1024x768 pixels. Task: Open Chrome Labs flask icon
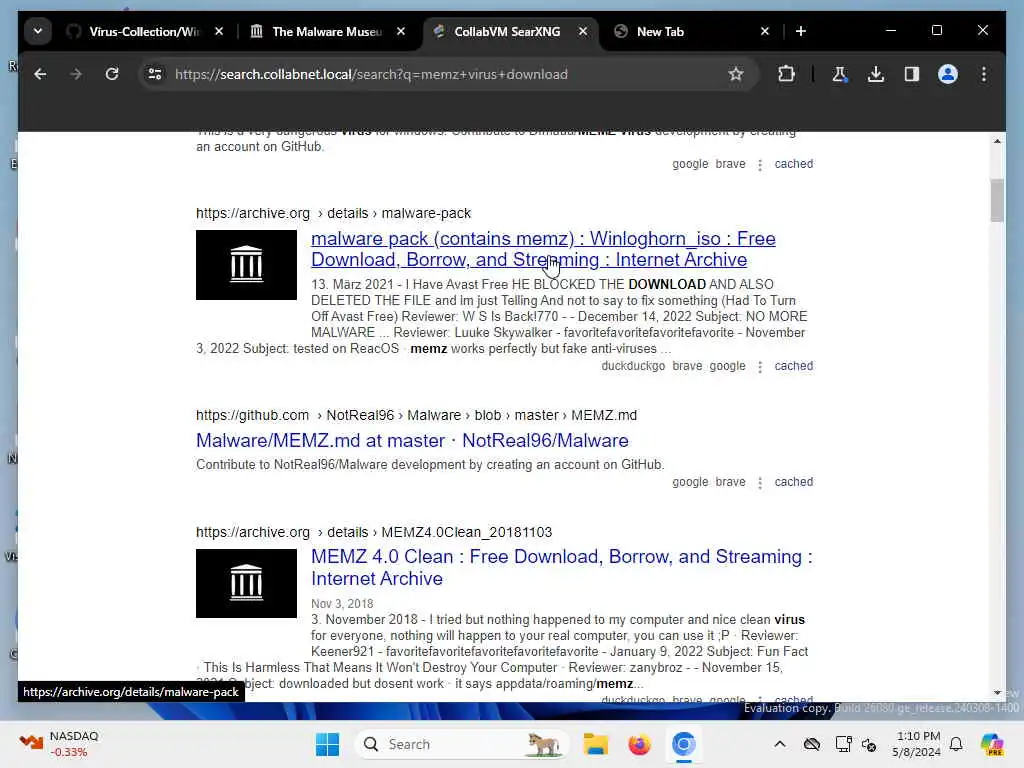pos(840,74)
